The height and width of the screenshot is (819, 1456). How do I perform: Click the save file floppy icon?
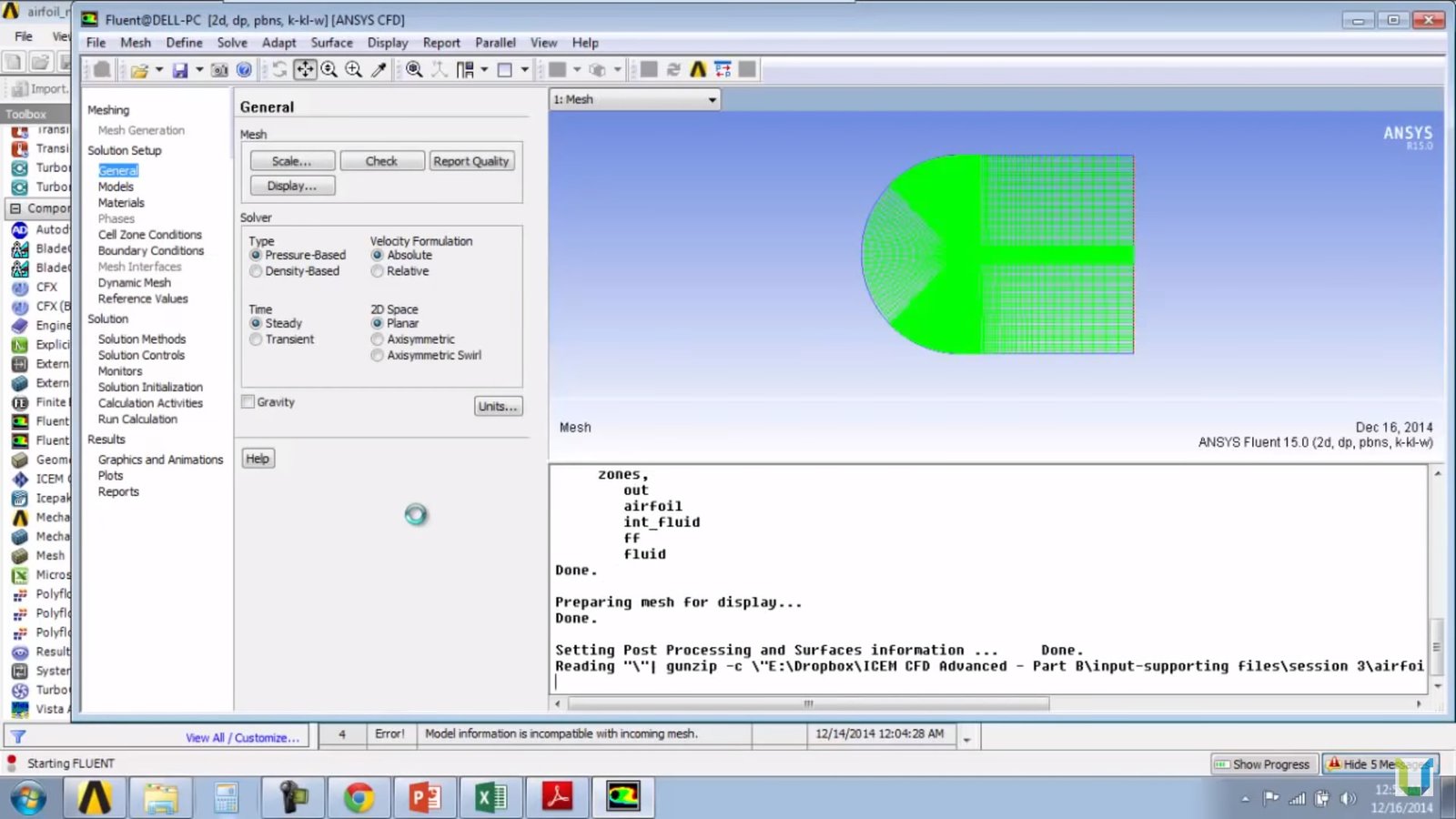coord(180,70)
